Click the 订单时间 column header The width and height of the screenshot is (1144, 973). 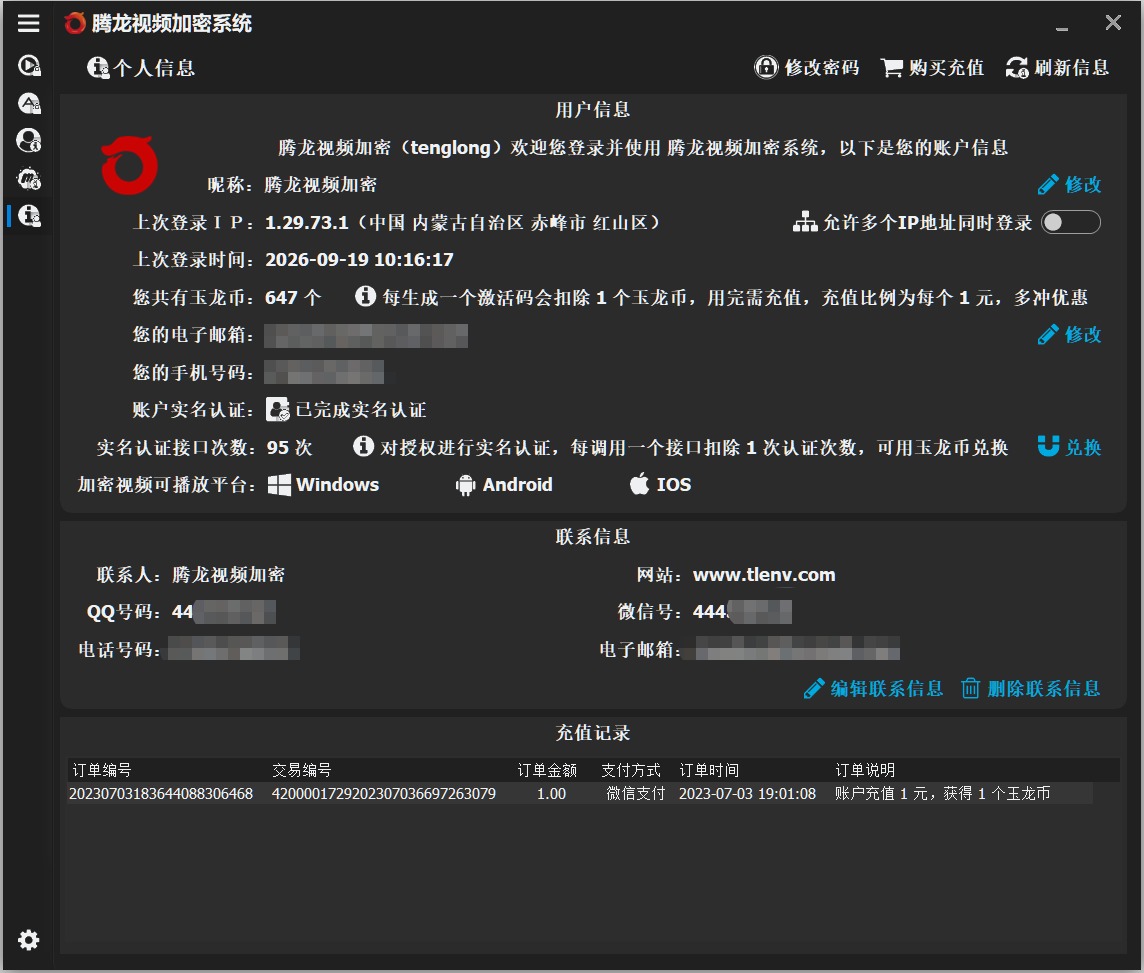click(708, 770)
